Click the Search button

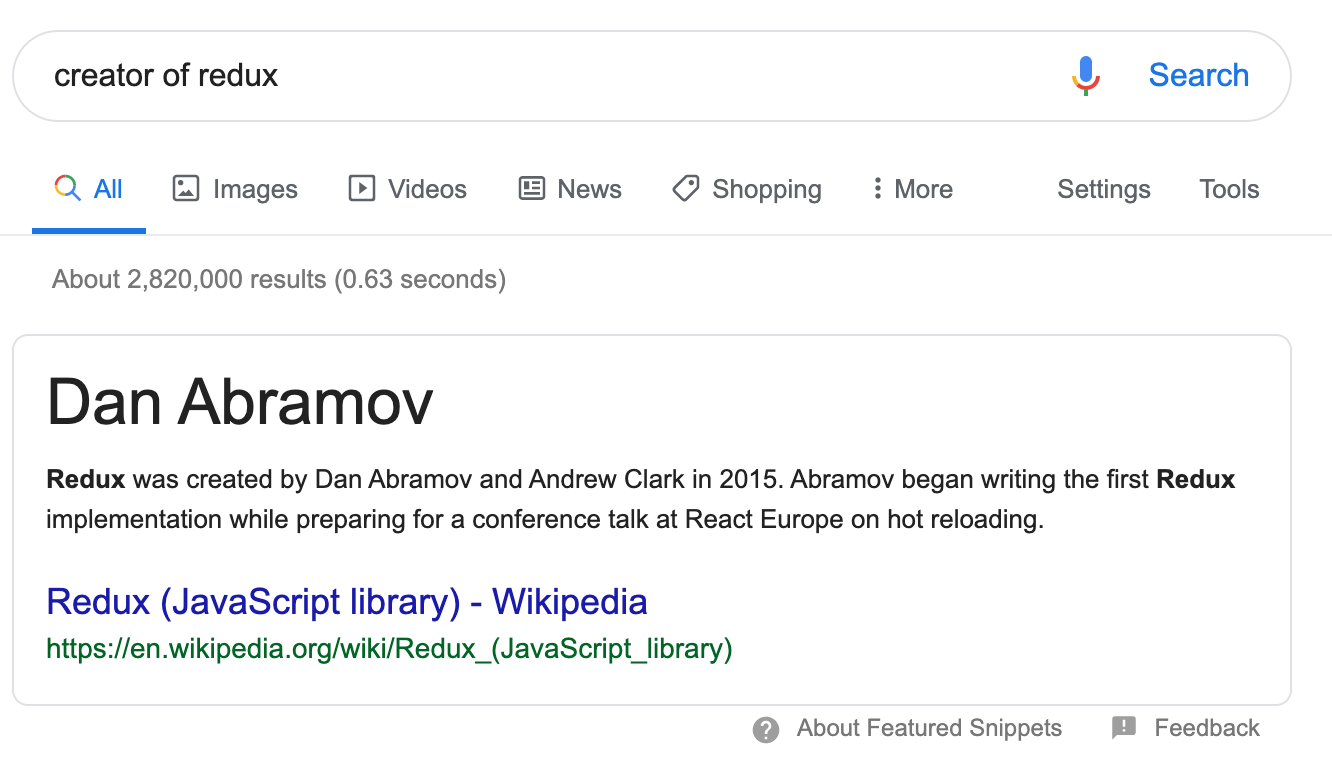[1198, 75]
